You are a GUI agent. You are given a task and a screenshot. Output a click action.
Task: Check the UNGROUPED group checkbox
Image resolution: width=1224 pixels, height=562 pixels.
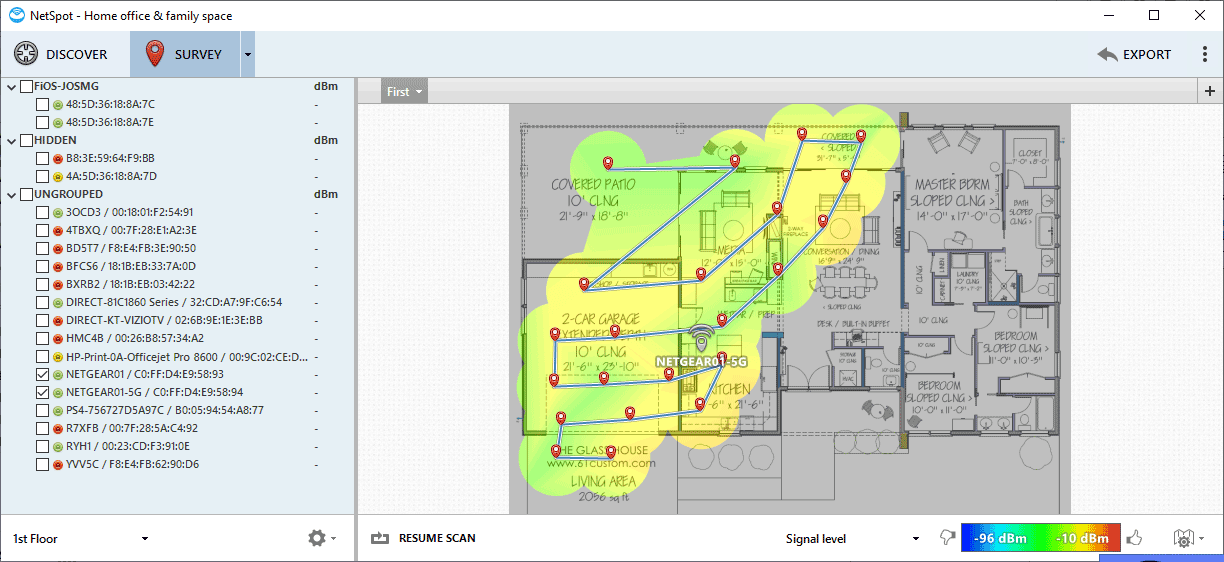pos(26,194)
